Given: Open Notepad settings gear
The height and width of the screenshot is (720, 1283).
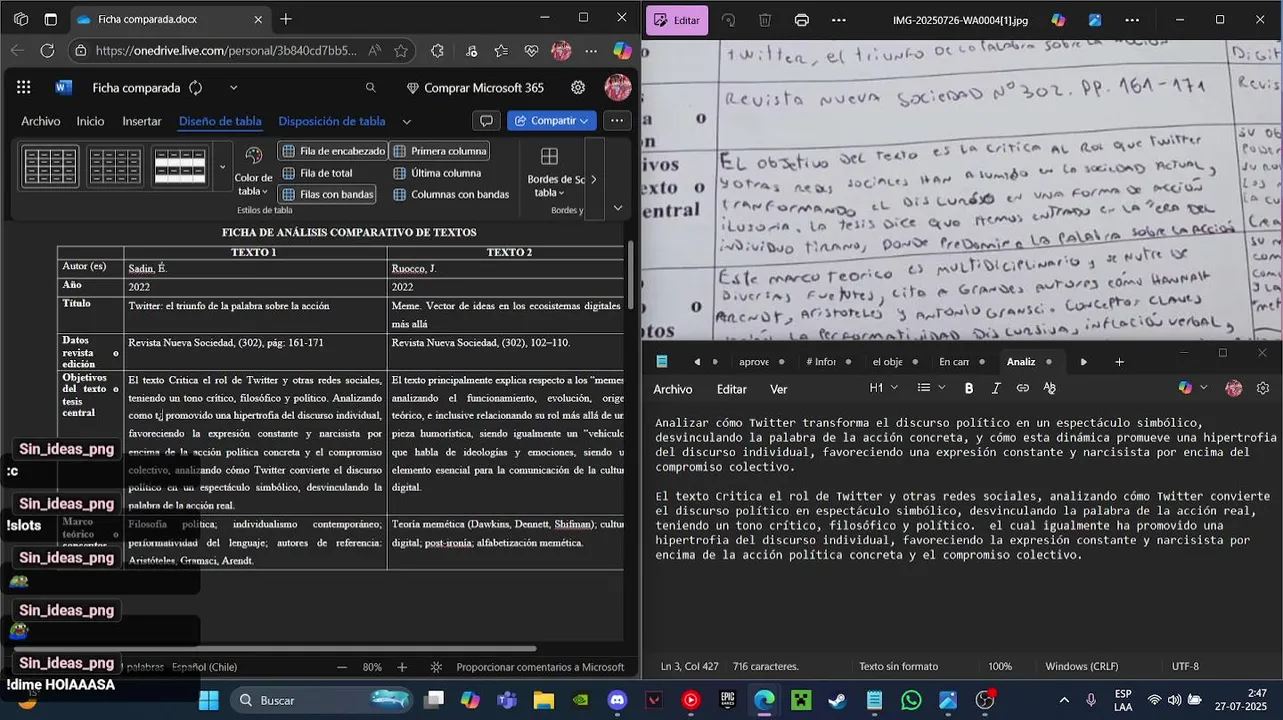Looking at the screenshot, I should click(1263, 388).
